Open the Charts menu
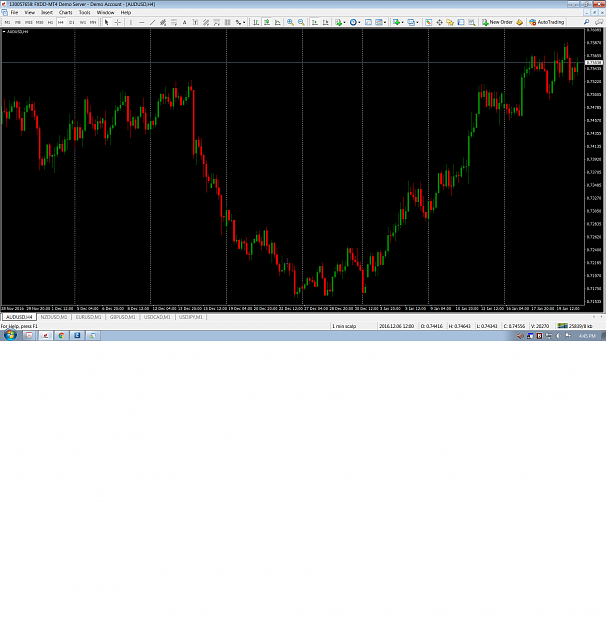606x625 pixels. [65, 12]
